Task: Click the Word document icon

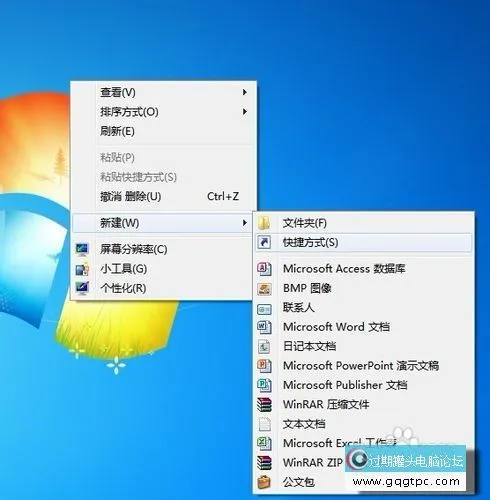Action: click(264, 327)
